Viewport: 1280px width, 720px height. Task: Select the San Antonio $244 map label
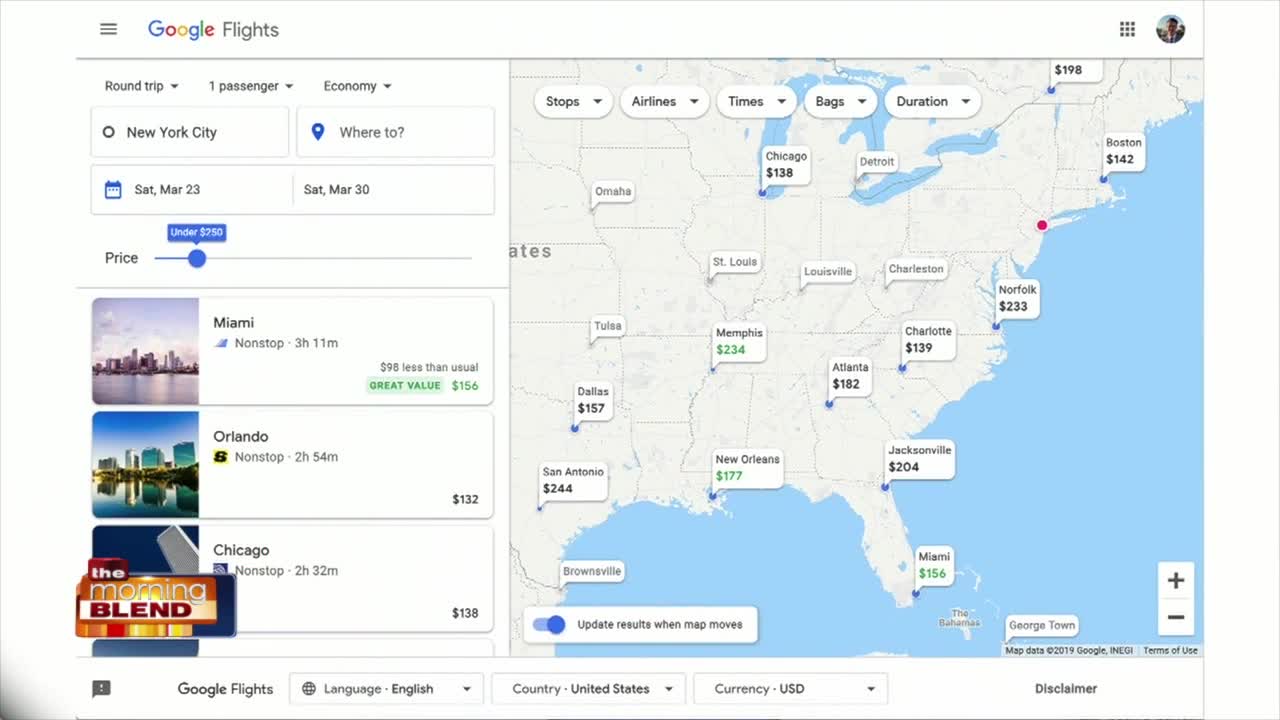click(573, 481)
